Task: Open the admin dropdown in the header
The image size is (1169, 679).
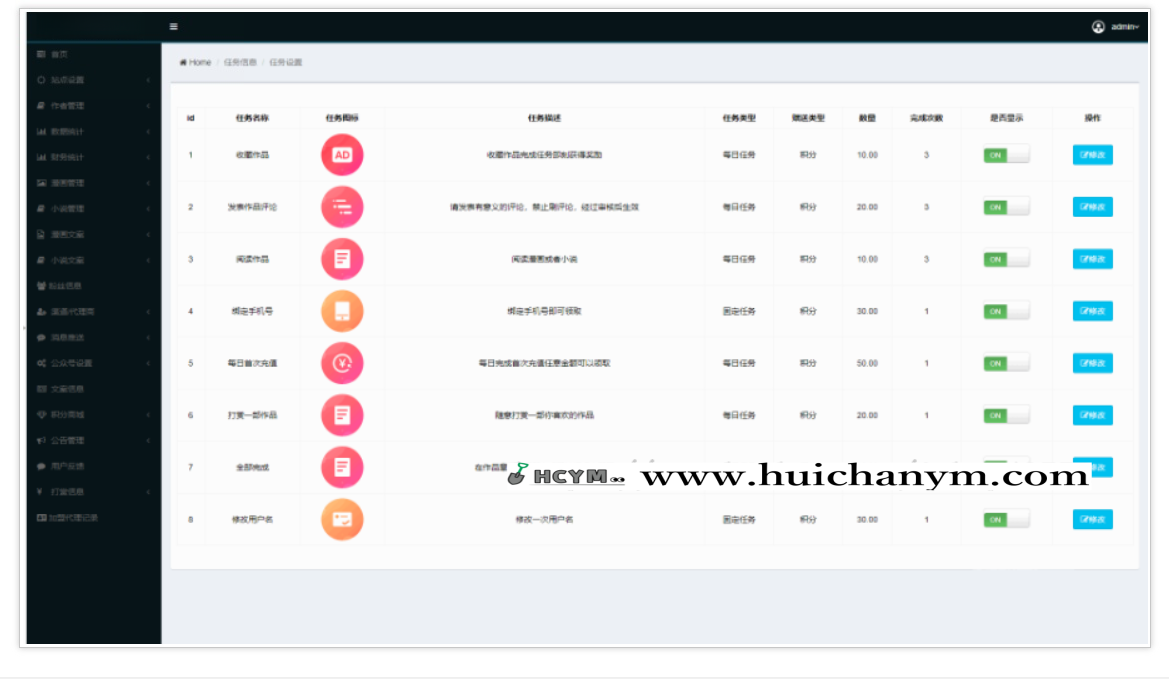Action: (x=1124, y=27)
